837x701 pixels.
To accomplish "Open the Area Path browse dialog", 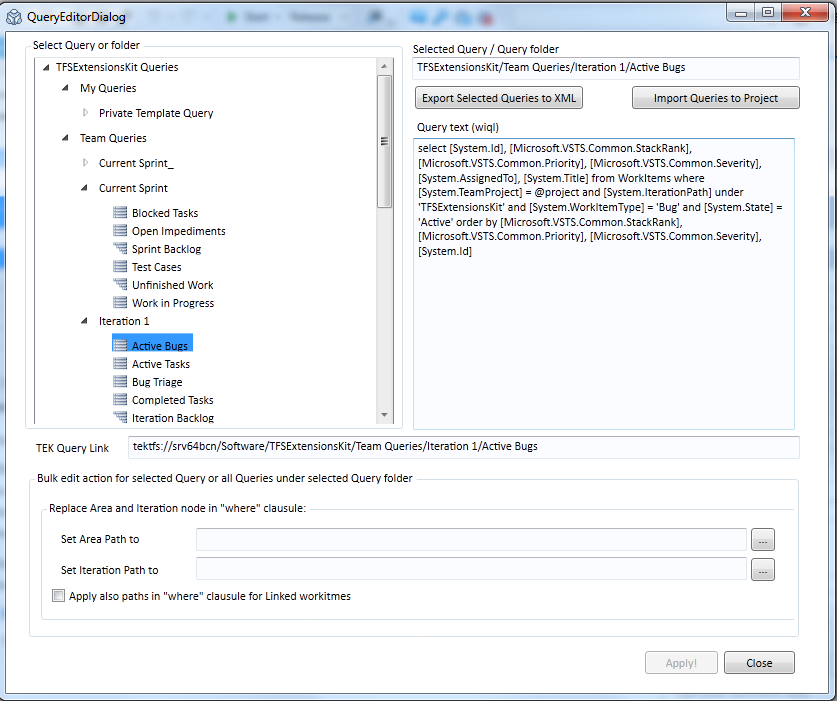I will click(762, 539).
